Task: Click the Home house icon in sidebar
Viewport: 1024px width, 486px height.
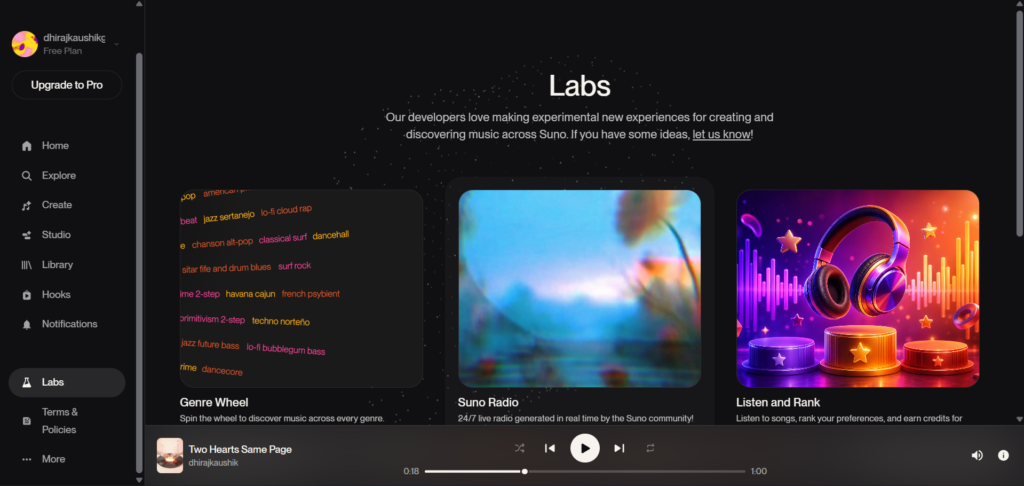Action: [x=27, y=146]
